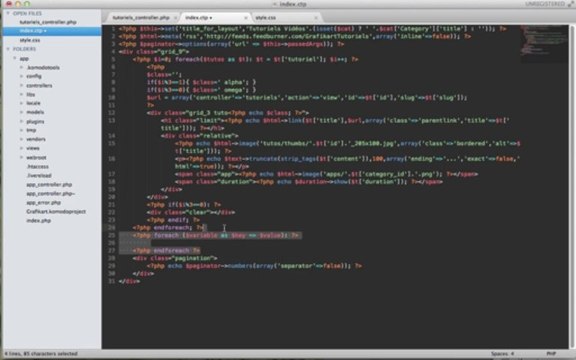The image size is (576, 360).
Task: Click the selection status text in the status bar
Action: (41, 354)
